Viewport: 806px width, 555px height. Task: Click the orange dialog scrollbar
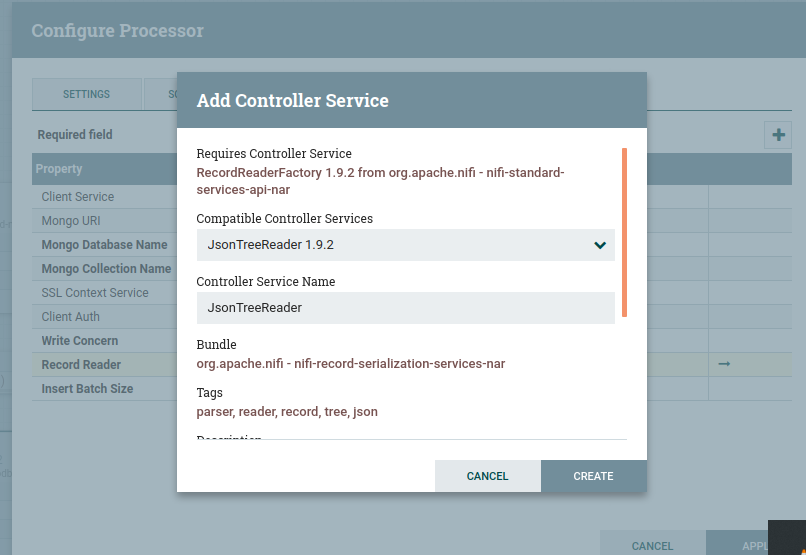pyautogui.click(x=624, y=232)
